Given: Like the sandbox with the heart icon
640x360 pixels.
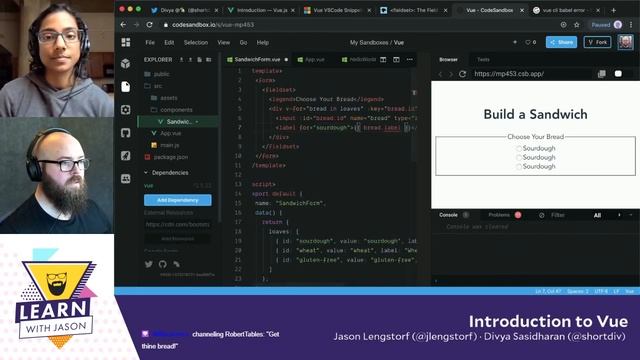Looking at the screenshot, I should (527, 42).
